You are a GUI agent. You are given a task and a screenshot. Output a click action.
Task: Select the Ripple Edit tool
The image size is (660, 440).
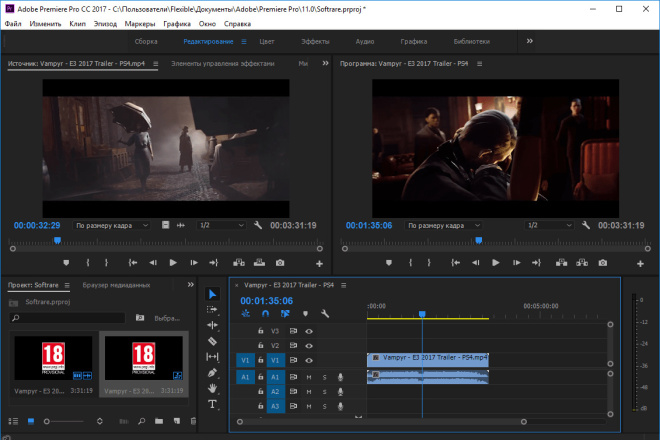[x=212, y=325]
